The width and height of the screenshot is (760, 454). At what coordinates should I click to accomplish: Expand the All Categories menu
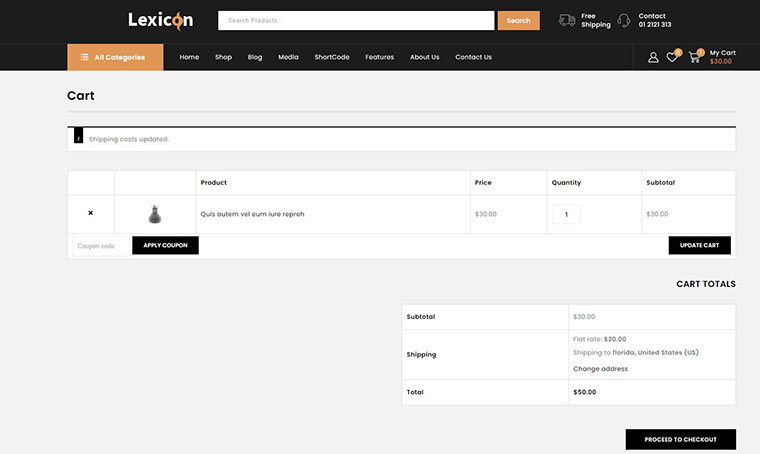[115, 57]
